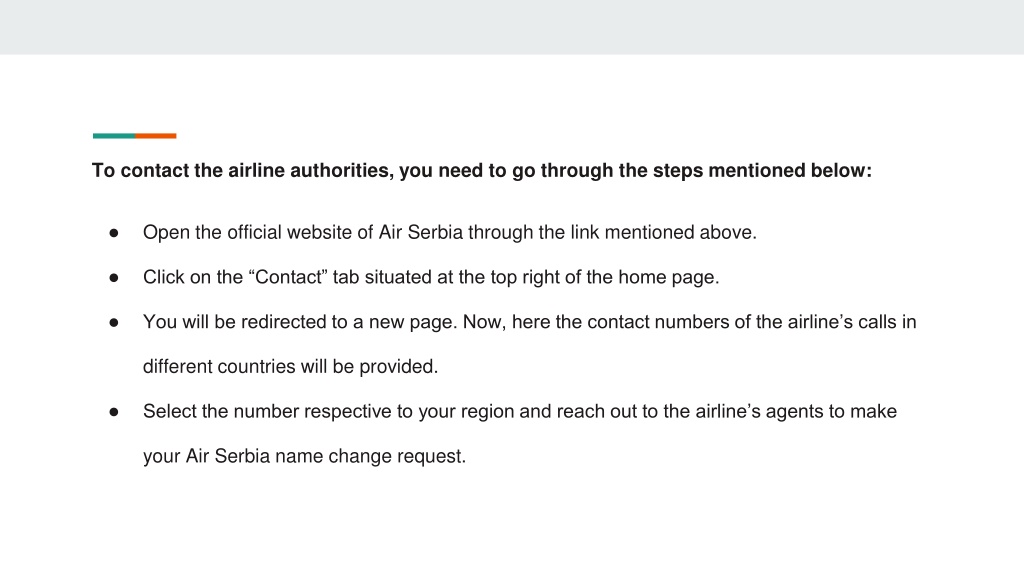
Task: Click the orange accent bar segment
Action: coord(156,136)
